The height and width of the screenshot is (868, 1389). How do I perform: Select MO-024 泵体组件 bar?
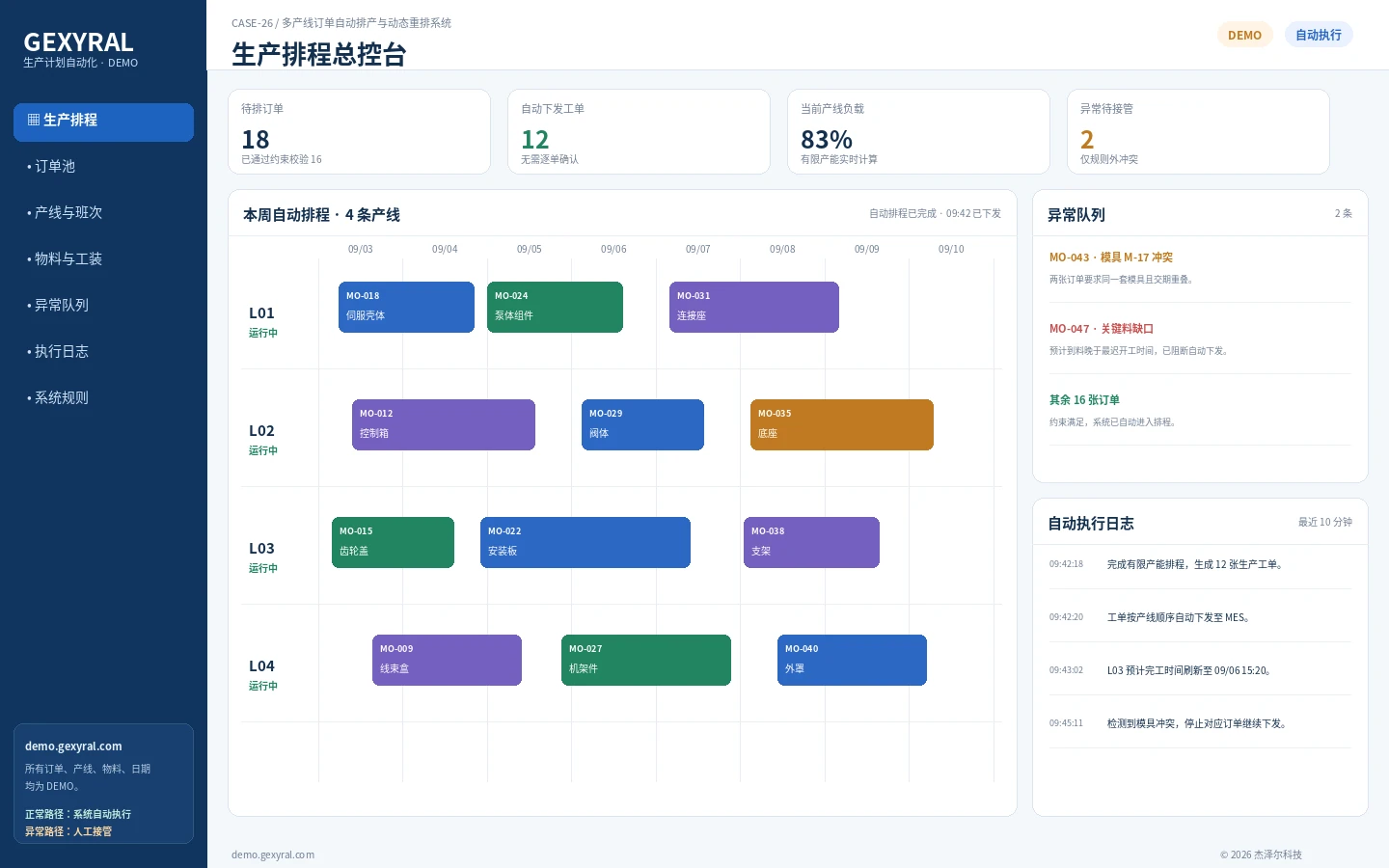[x=555, y=307]
